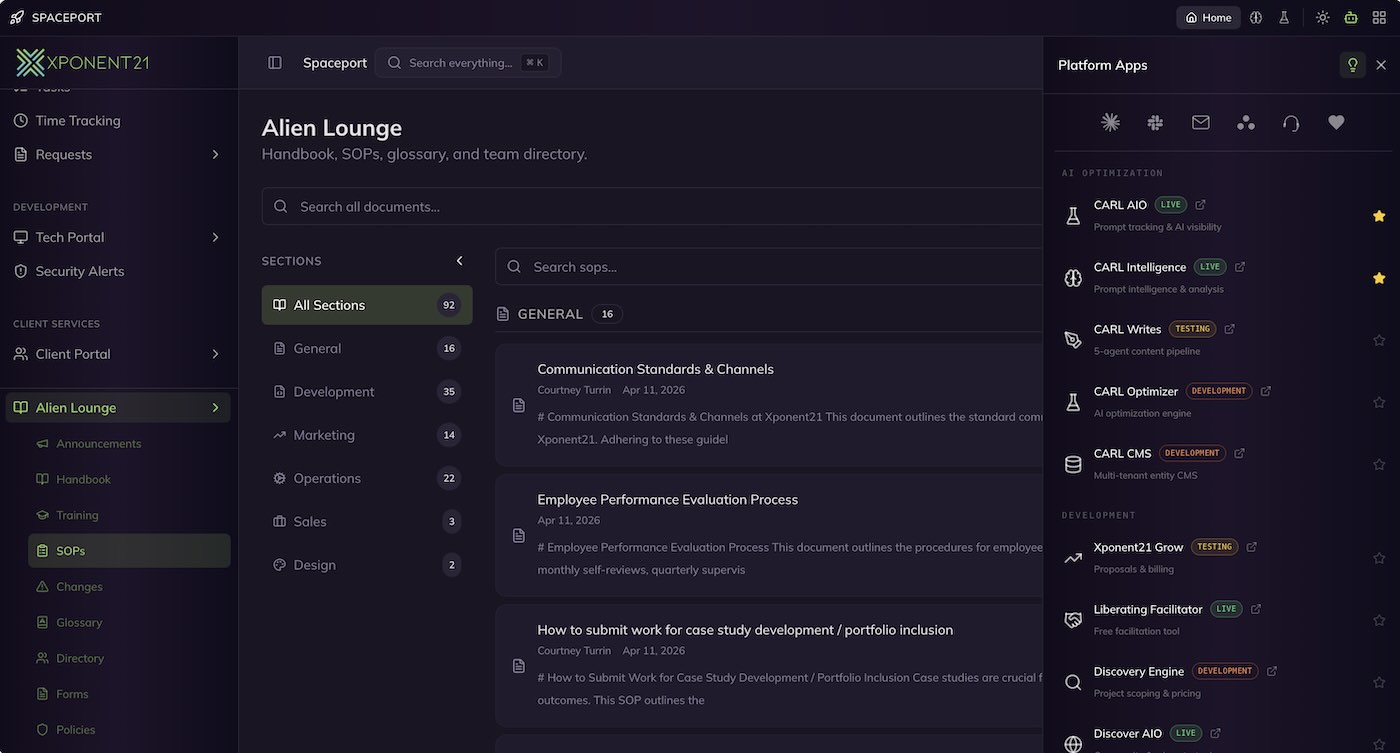Viewport: 1400px width, 753px height.
Task: Open the Directory page
Action: pos(130,659)
